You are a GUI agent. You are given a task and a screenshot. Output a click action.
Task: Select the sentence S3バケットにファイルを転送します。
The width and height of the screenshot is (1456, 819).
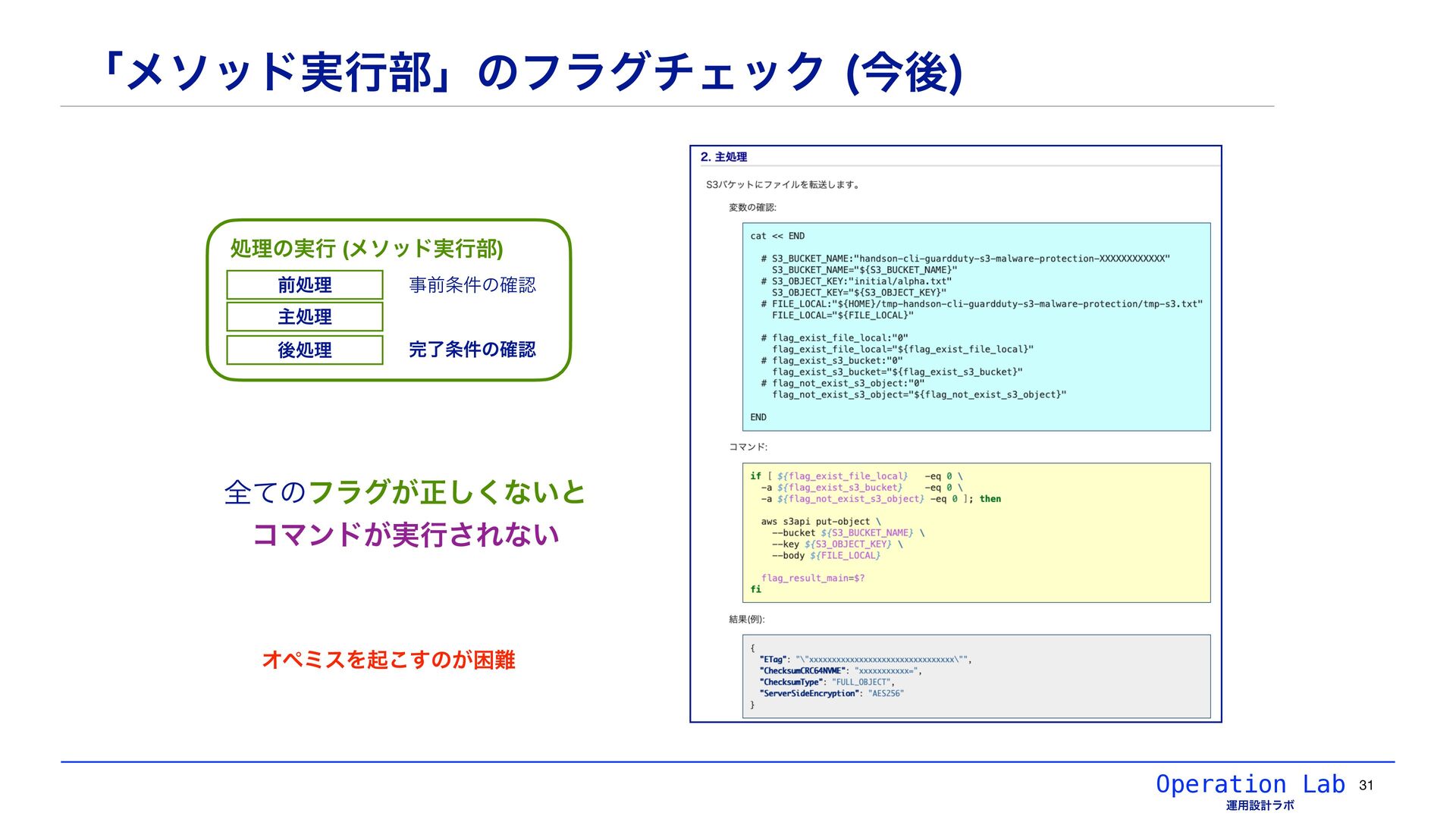tap(783, 184)
